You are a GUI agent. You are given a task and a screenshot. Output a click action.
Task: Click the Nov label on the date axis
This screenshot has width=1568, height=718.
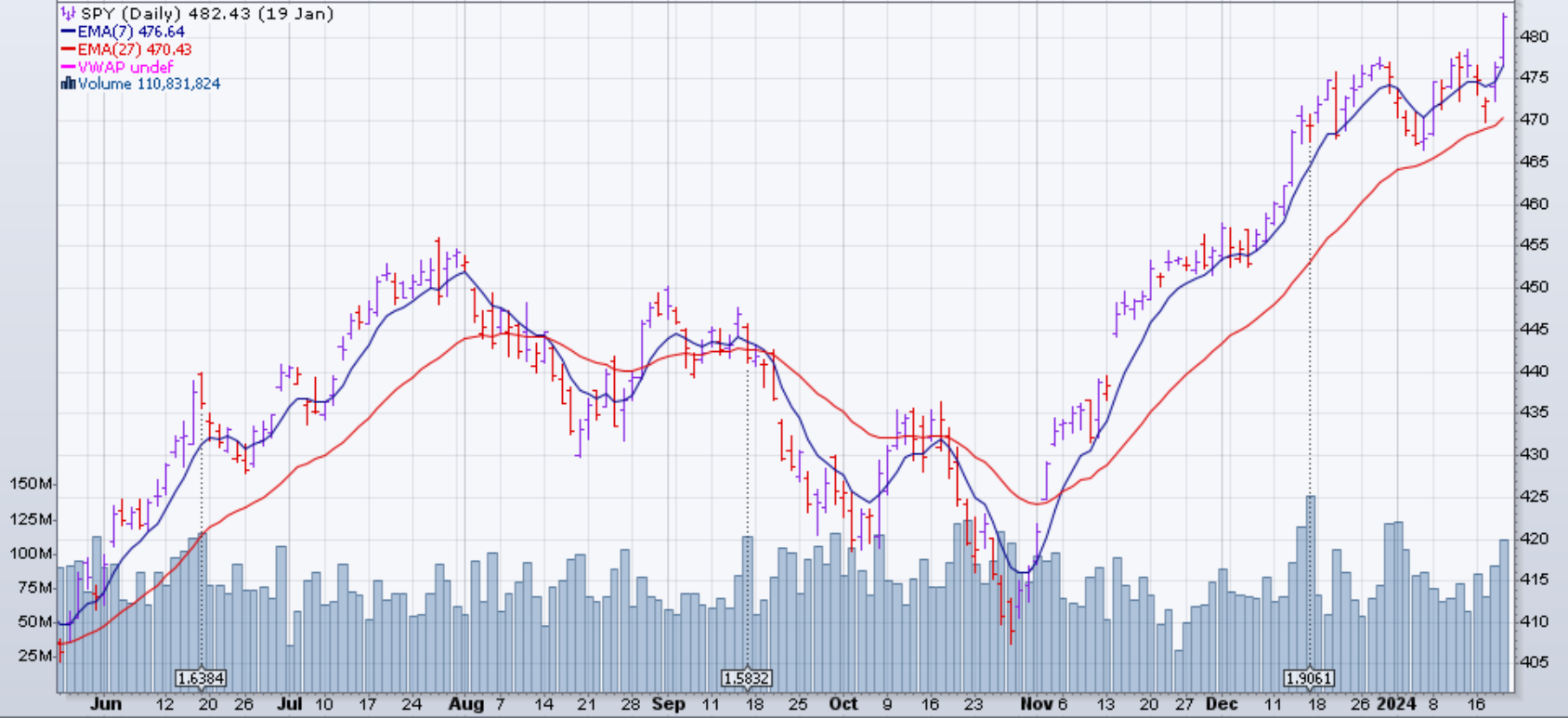click(1036, 704)
